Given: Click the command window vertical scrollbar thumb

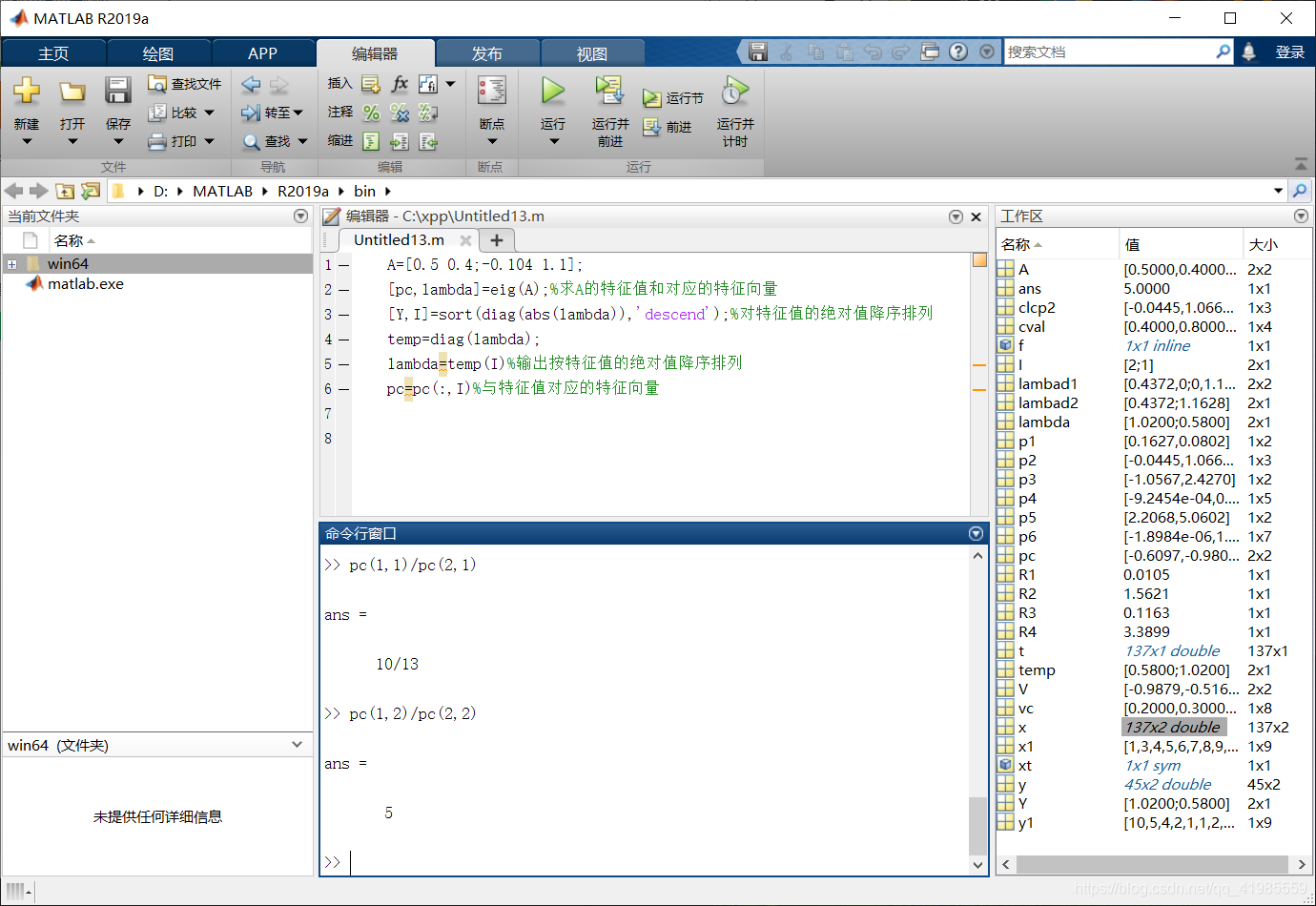Looking at the screenshot, I should pyautogui.click(x=977, y=826).
